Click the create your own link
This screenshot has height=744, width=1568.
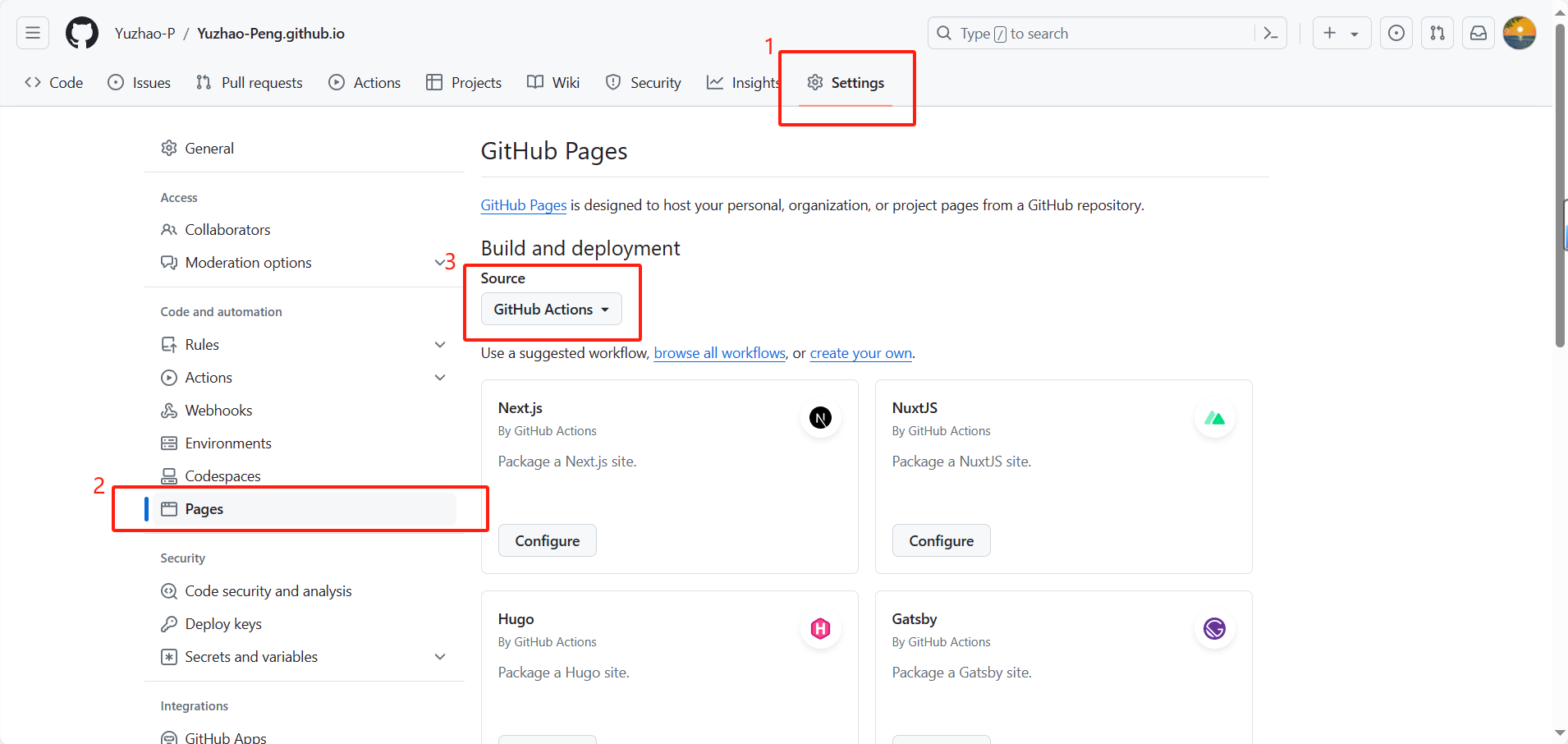click(861, 353)
